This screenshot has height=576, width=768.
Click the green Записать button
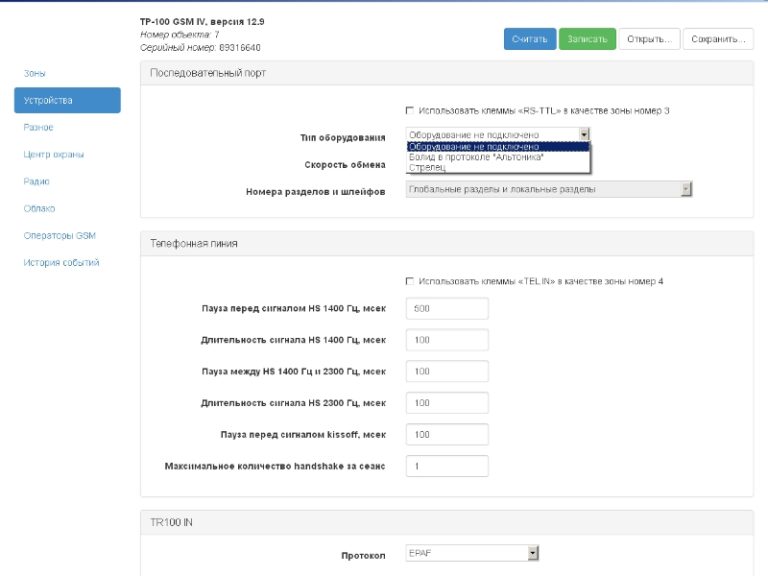(x=587, y=39)
